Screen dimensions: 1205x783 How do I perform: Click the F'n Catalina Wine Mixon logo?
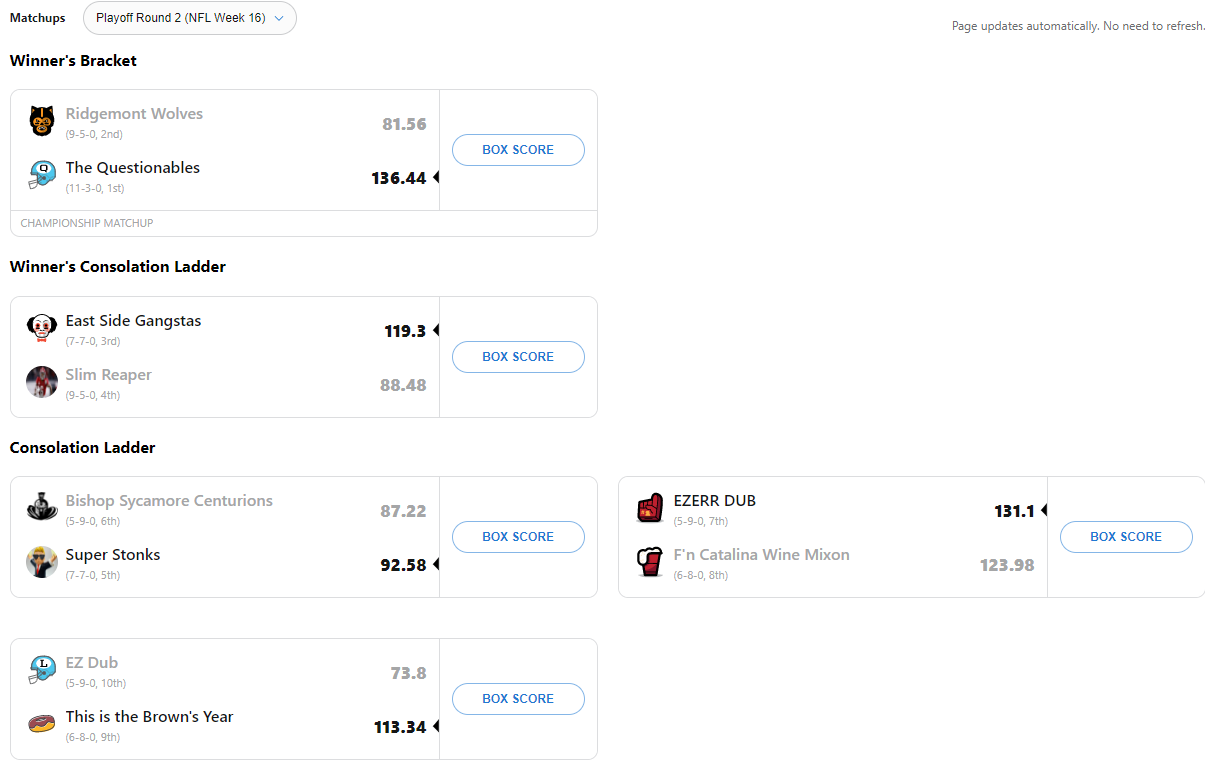[x=650, y=562]
